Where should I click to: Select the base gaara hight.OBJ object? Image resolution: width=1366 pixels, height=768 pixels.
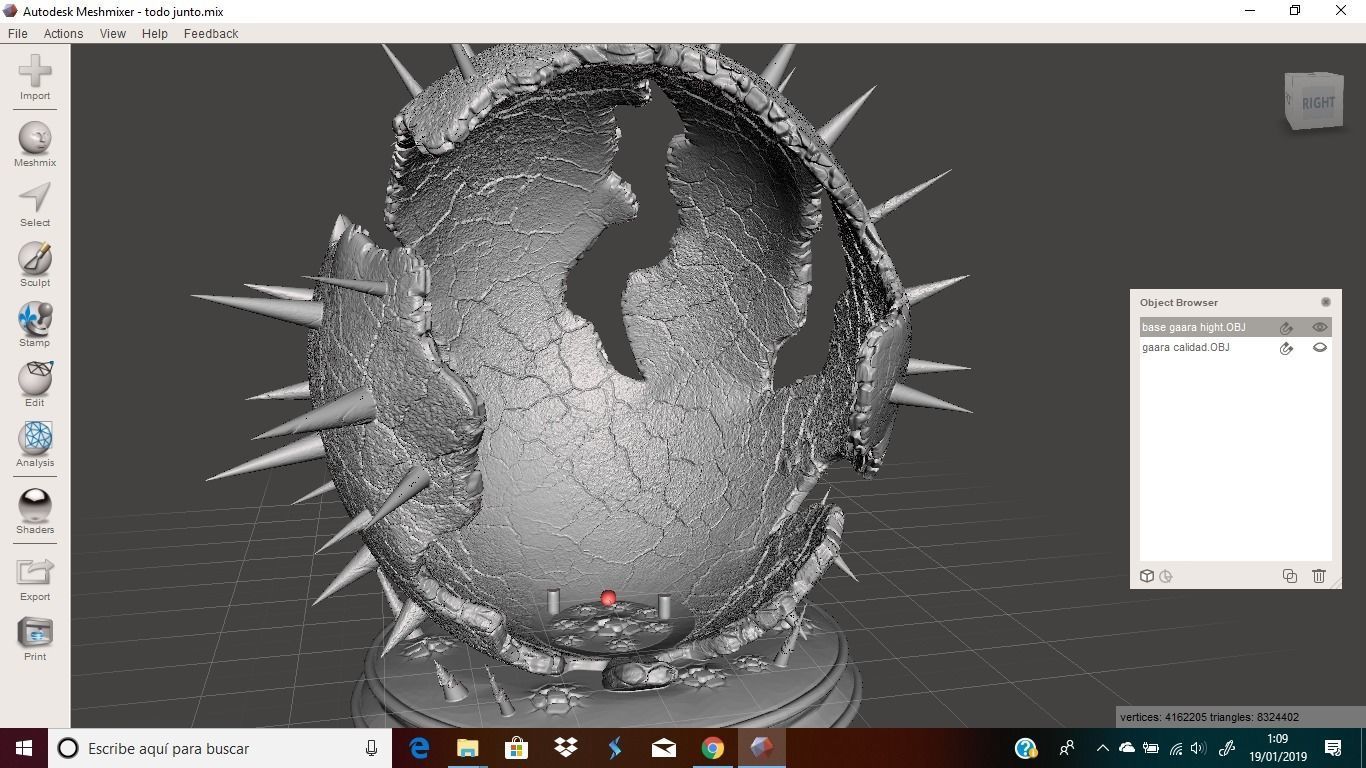(x=1194, y=327)
